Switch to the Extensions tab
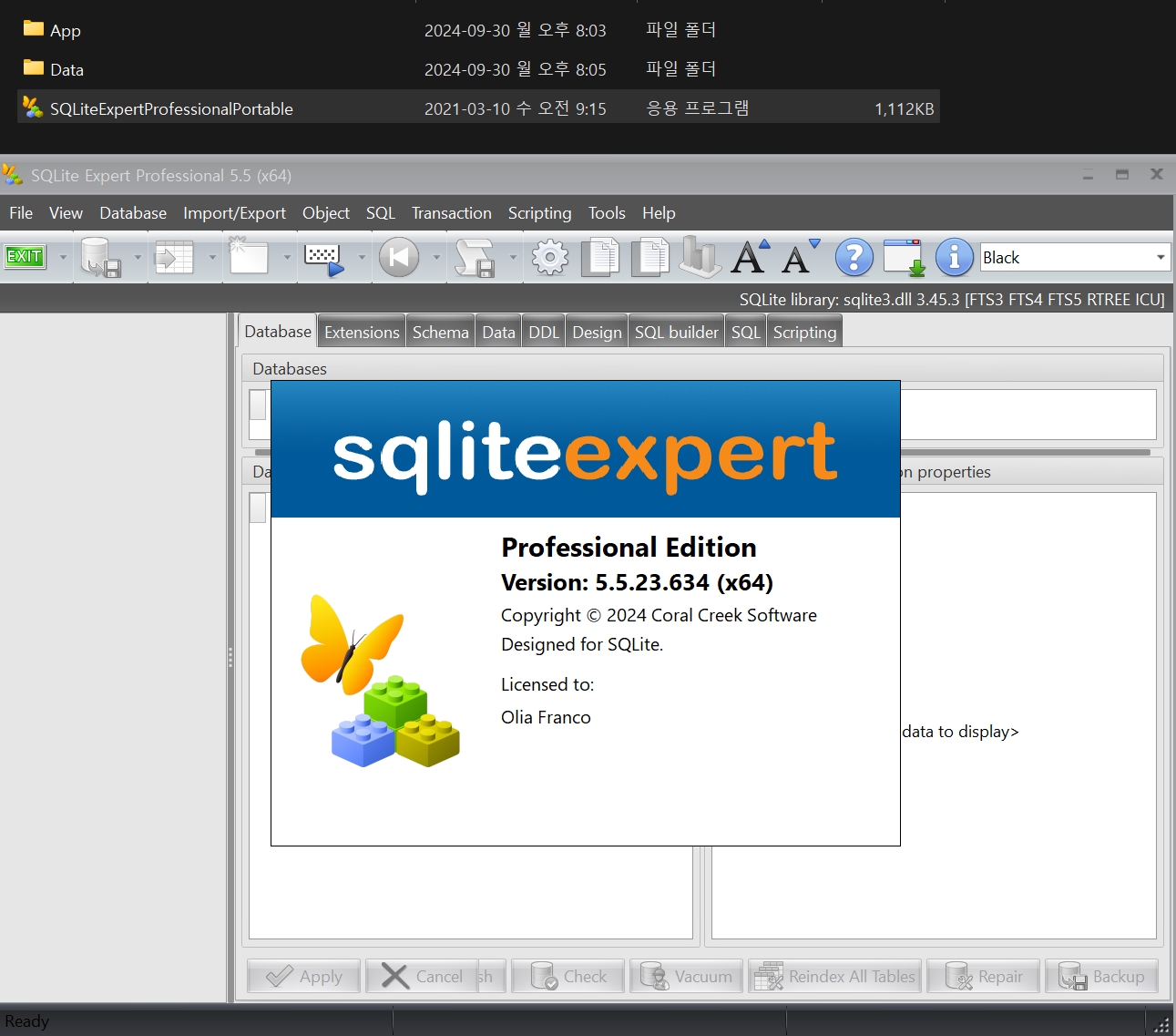This screenshot has width=1176, height=1036. tap(362, 333)
